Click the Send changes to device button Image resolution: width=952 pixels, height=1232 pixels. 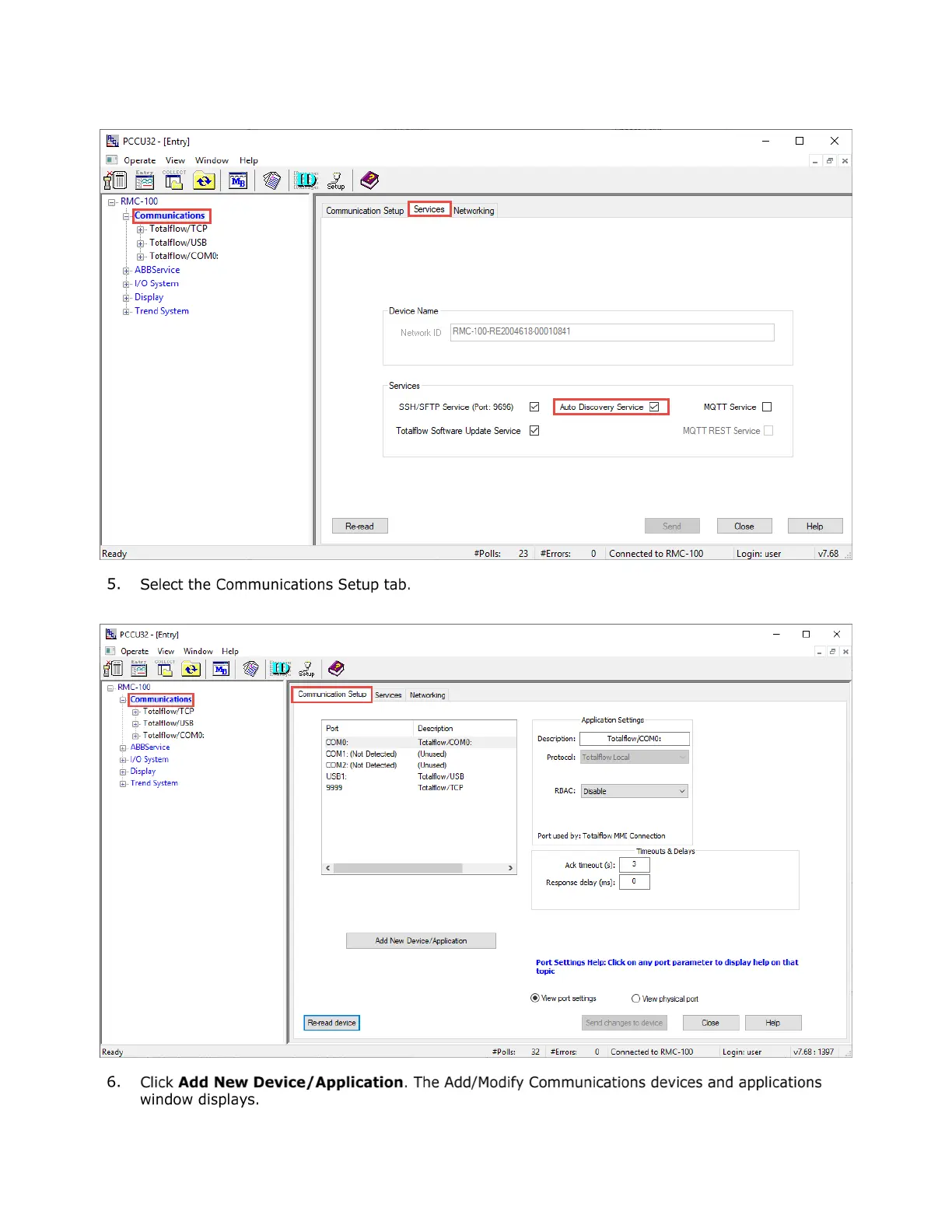[x=625, y=1023]
